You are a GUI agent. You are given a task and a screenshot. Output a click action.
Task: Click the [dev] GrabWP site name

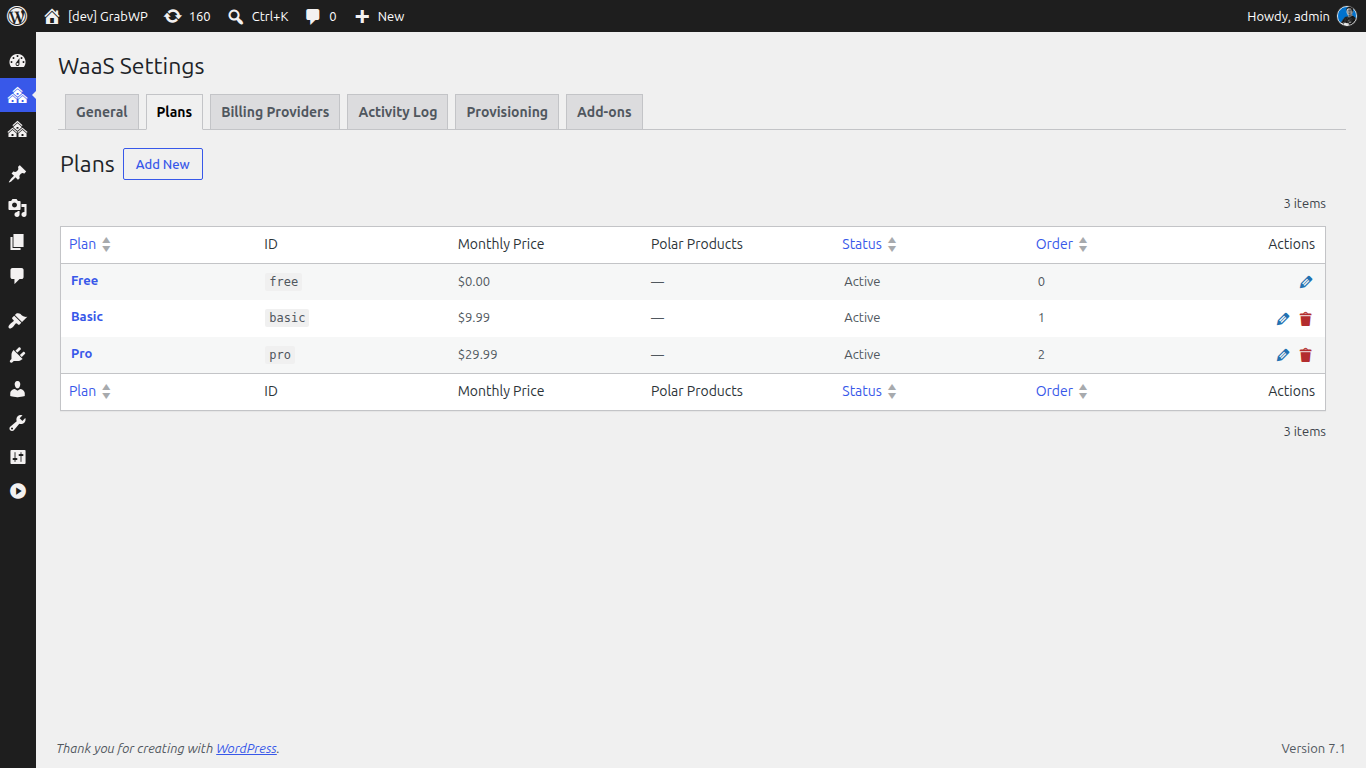click(108, 16)
